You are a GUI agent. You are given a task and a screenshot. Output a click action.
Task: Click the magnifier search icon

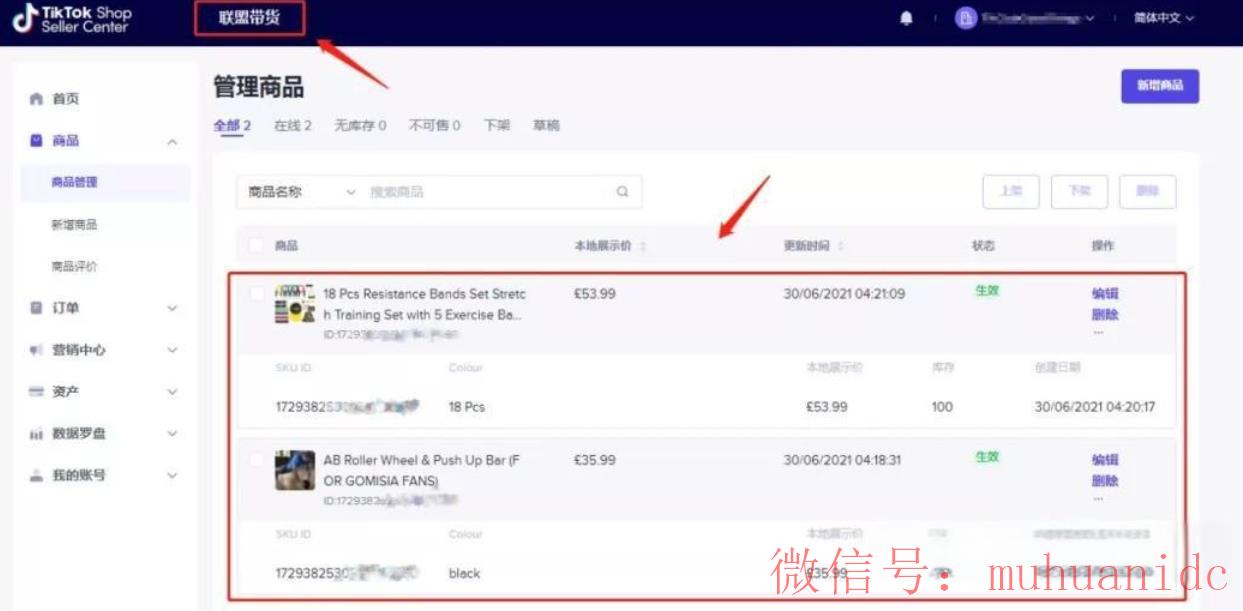pos(622,192)
